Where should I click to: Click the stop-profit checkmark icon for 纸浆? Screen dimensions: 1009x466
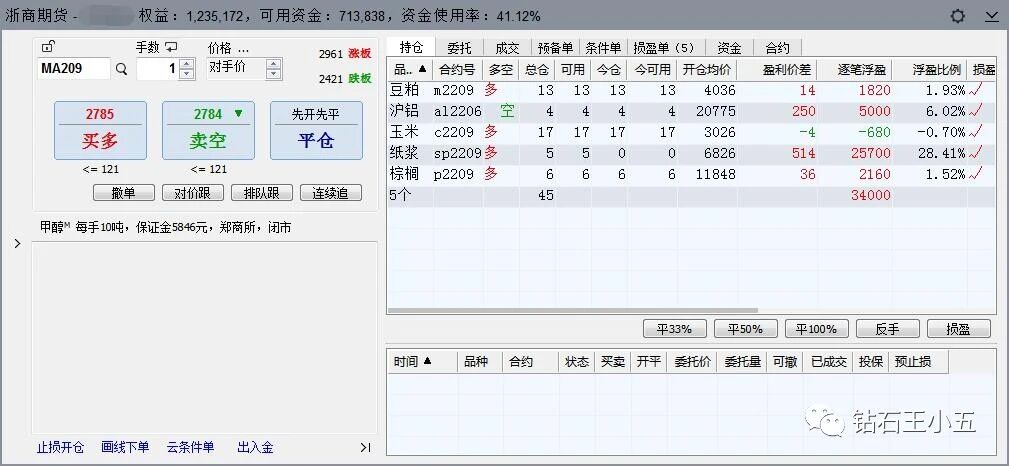point(977,153)
